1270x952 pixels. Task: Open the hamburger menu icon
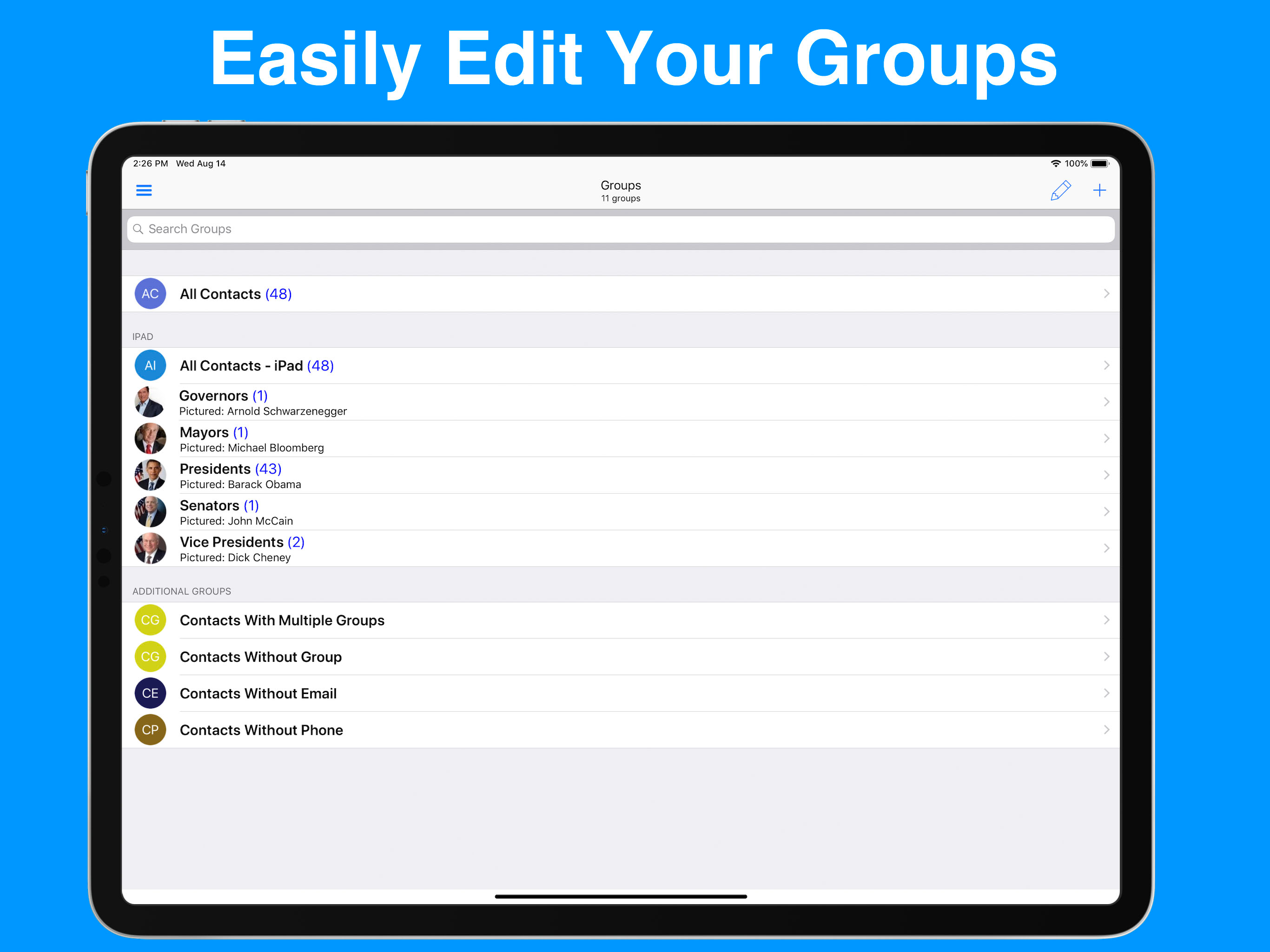pyautogui.click(x=144, y=190)
